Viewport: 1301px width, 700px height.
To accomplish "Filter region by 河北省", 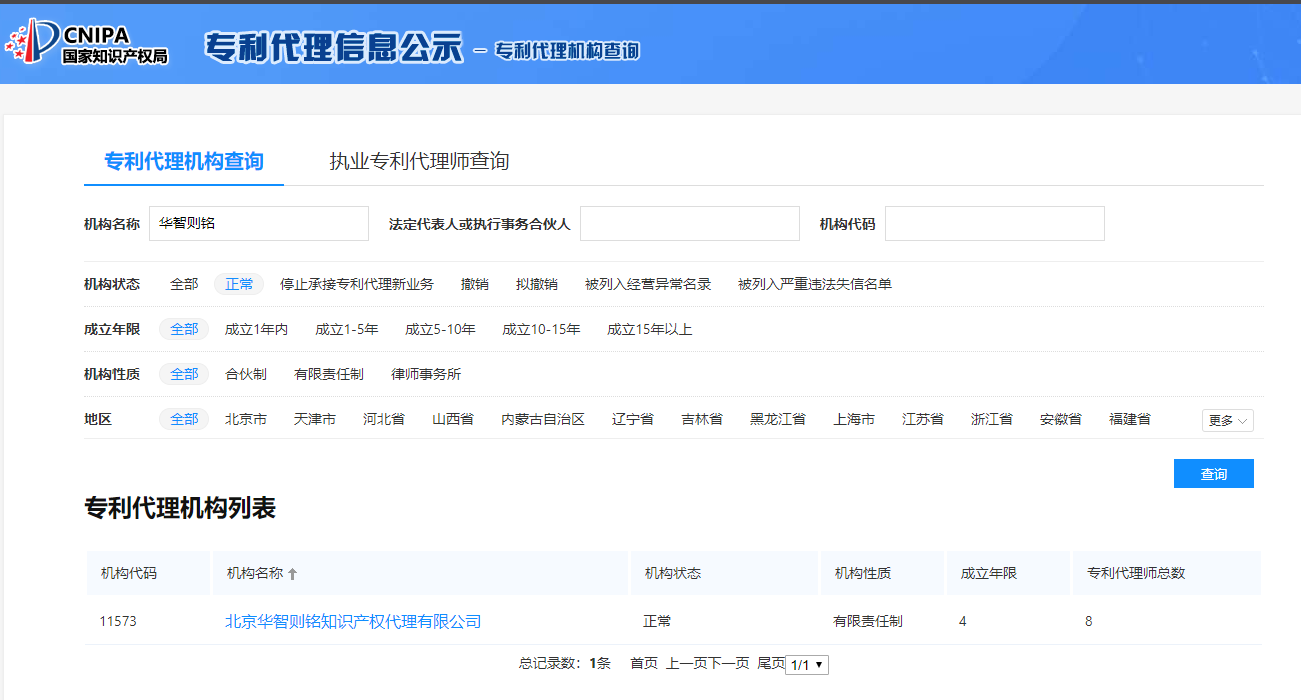I will coord(384,419).
